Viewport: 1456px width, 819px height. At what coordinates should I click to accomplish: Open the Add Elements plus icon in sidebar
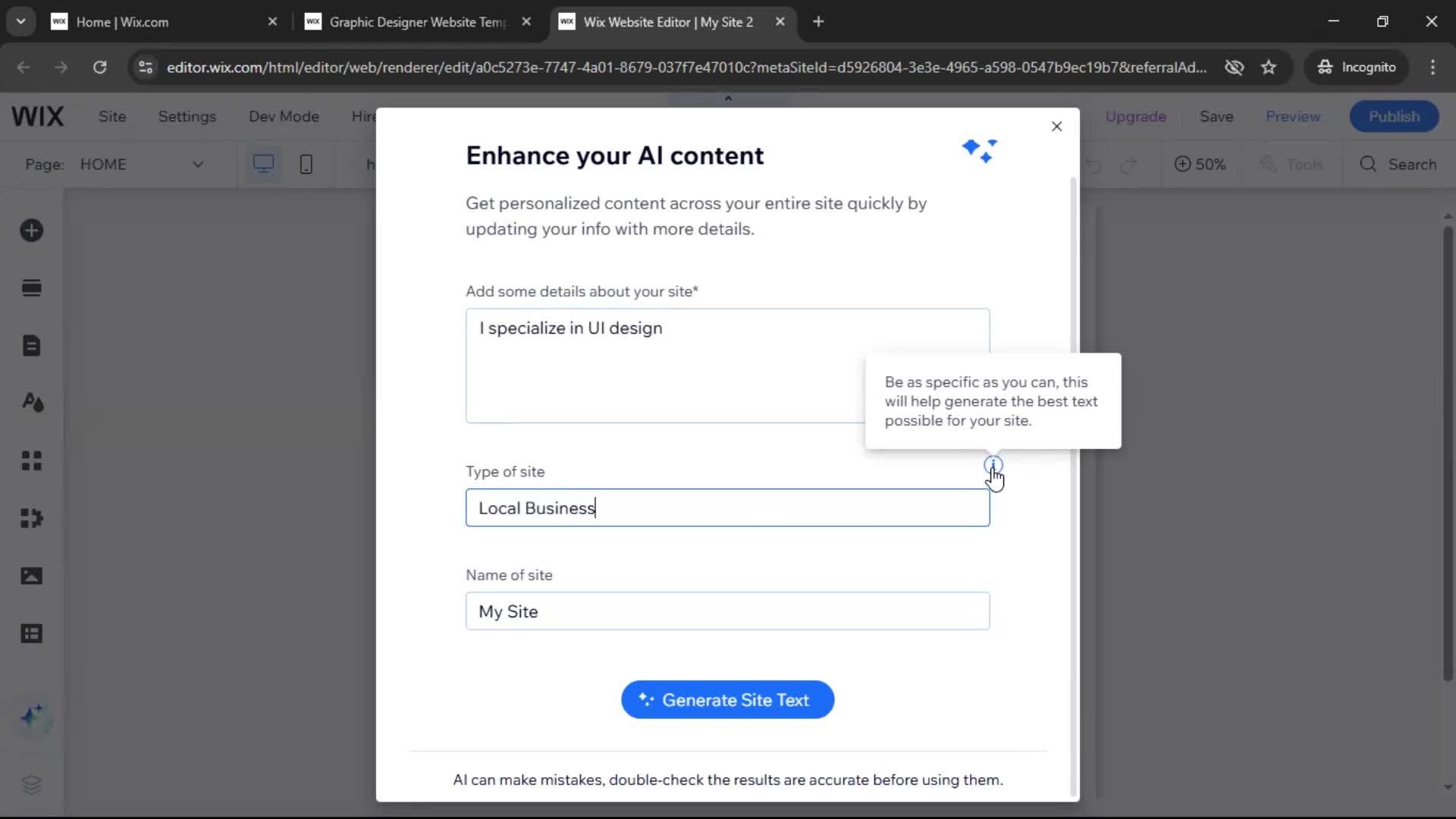[x=31, y=231]
